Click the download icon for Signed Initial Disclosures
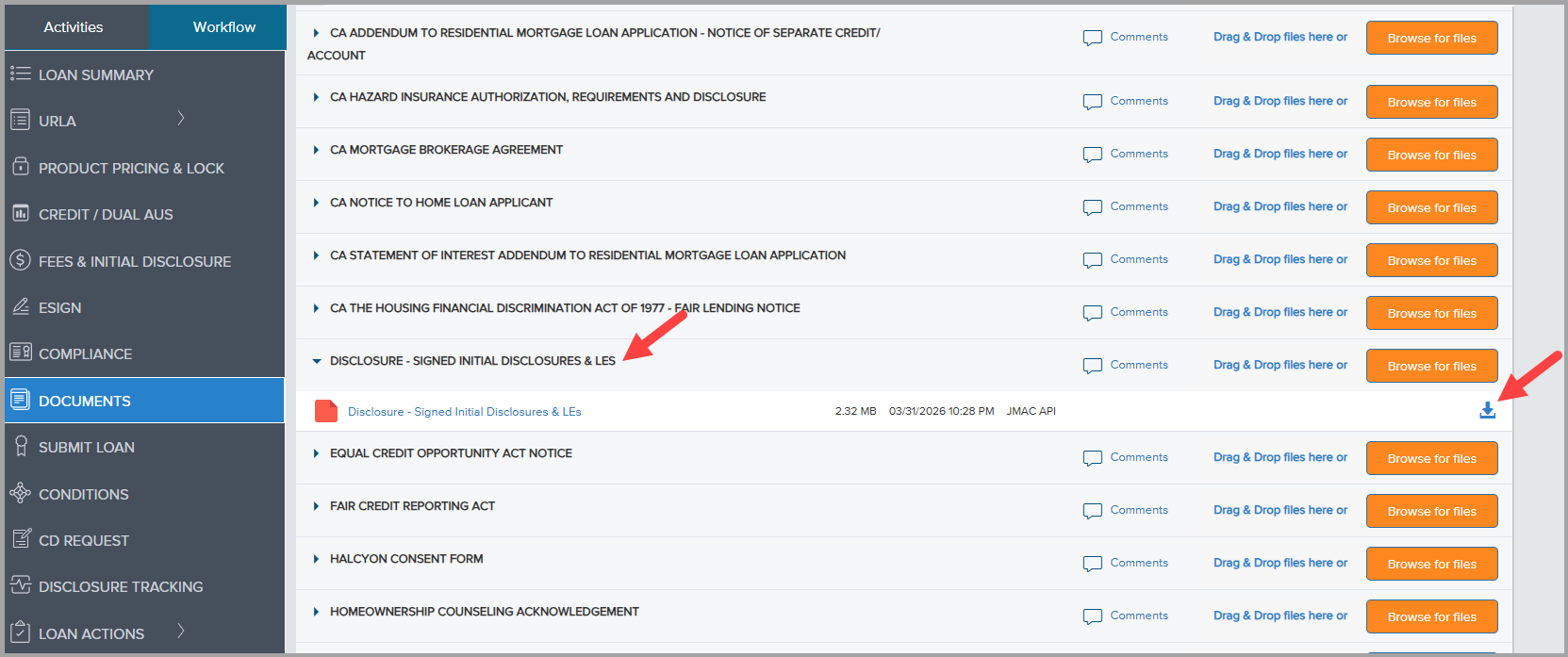The height and width of the screenshot is (657, 1568). tap(1487, 410)
